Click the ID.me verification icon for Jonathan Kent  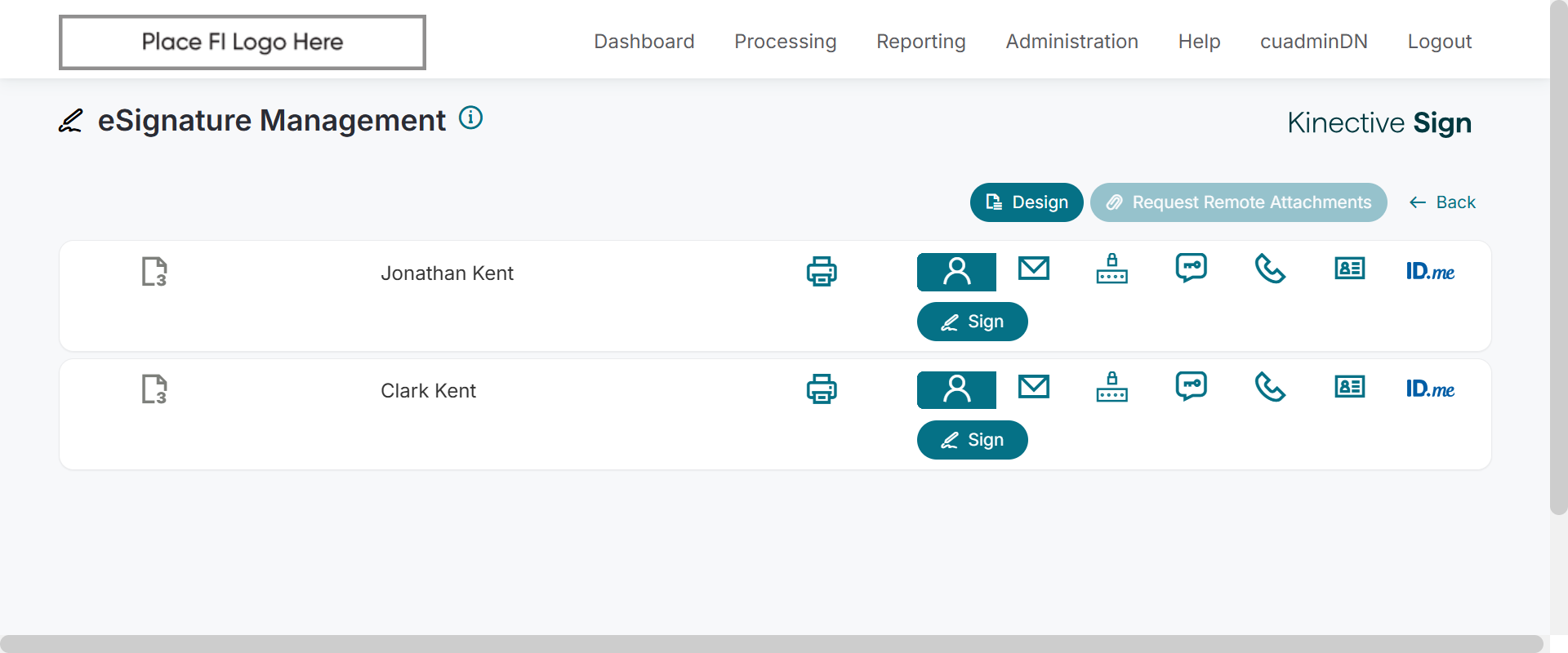click(1430, 272)
